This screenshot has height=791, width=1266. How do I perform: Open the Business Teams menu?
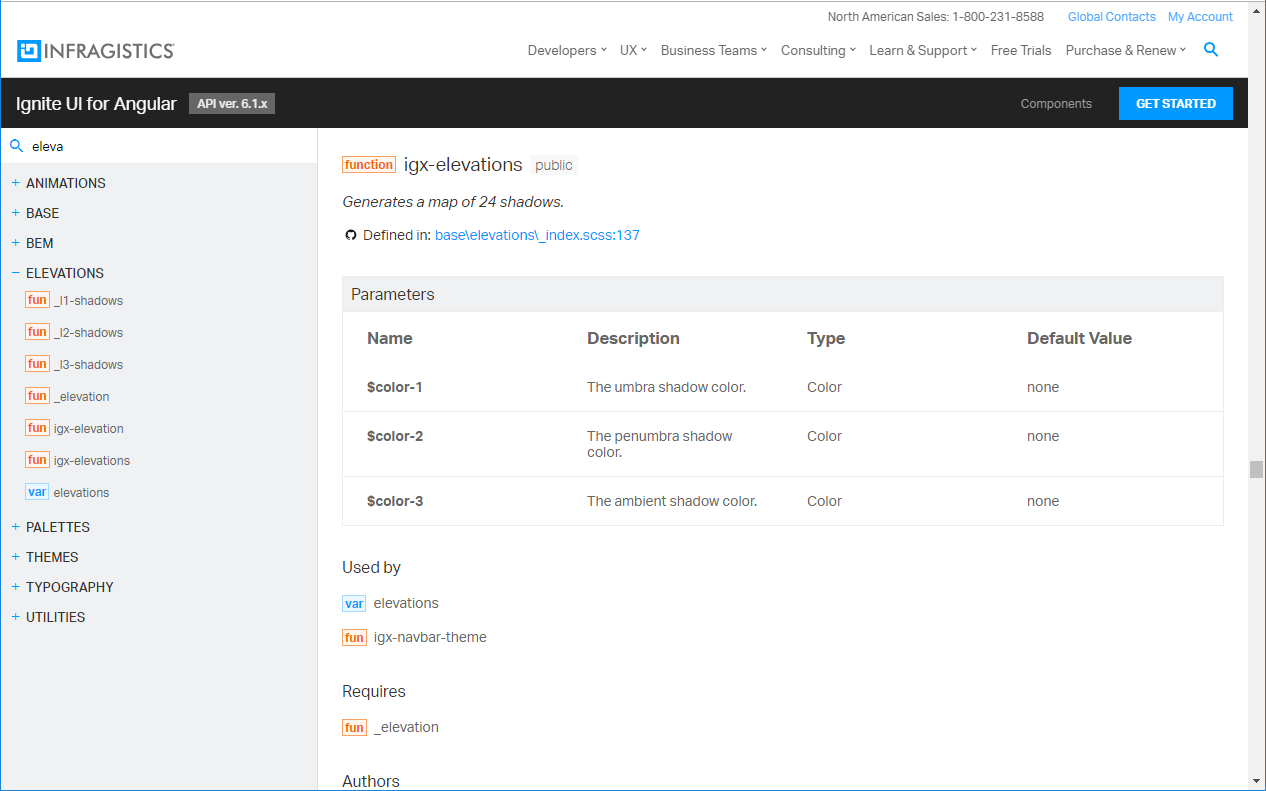coord(714,51)
